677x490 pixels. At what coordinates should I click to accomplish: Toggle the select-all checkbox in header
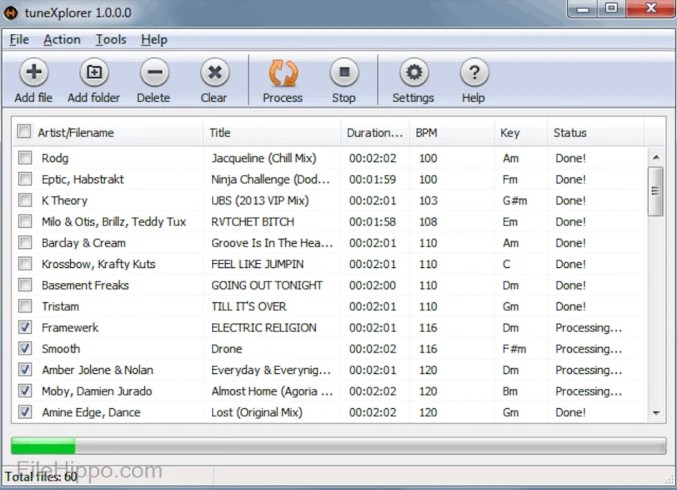pos(24,131)
